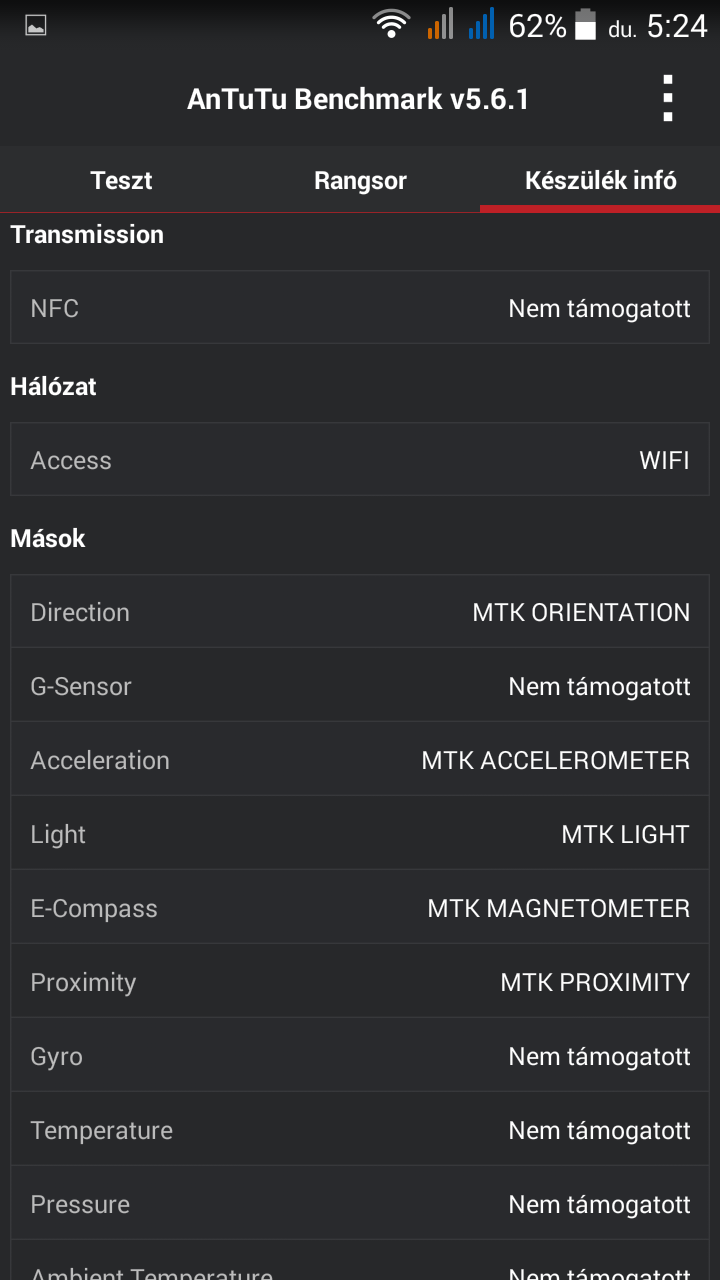This screenshot has height=1280, width=720.
Task: Tap the Temperature row
Action: pos(360,1130)
